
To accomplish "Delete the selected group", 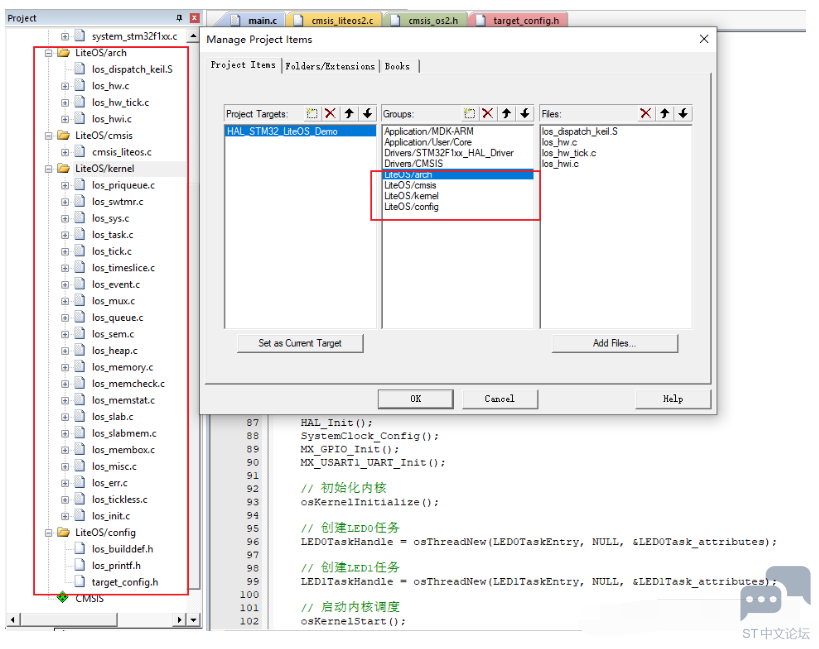I will click(x=488, y=113).
